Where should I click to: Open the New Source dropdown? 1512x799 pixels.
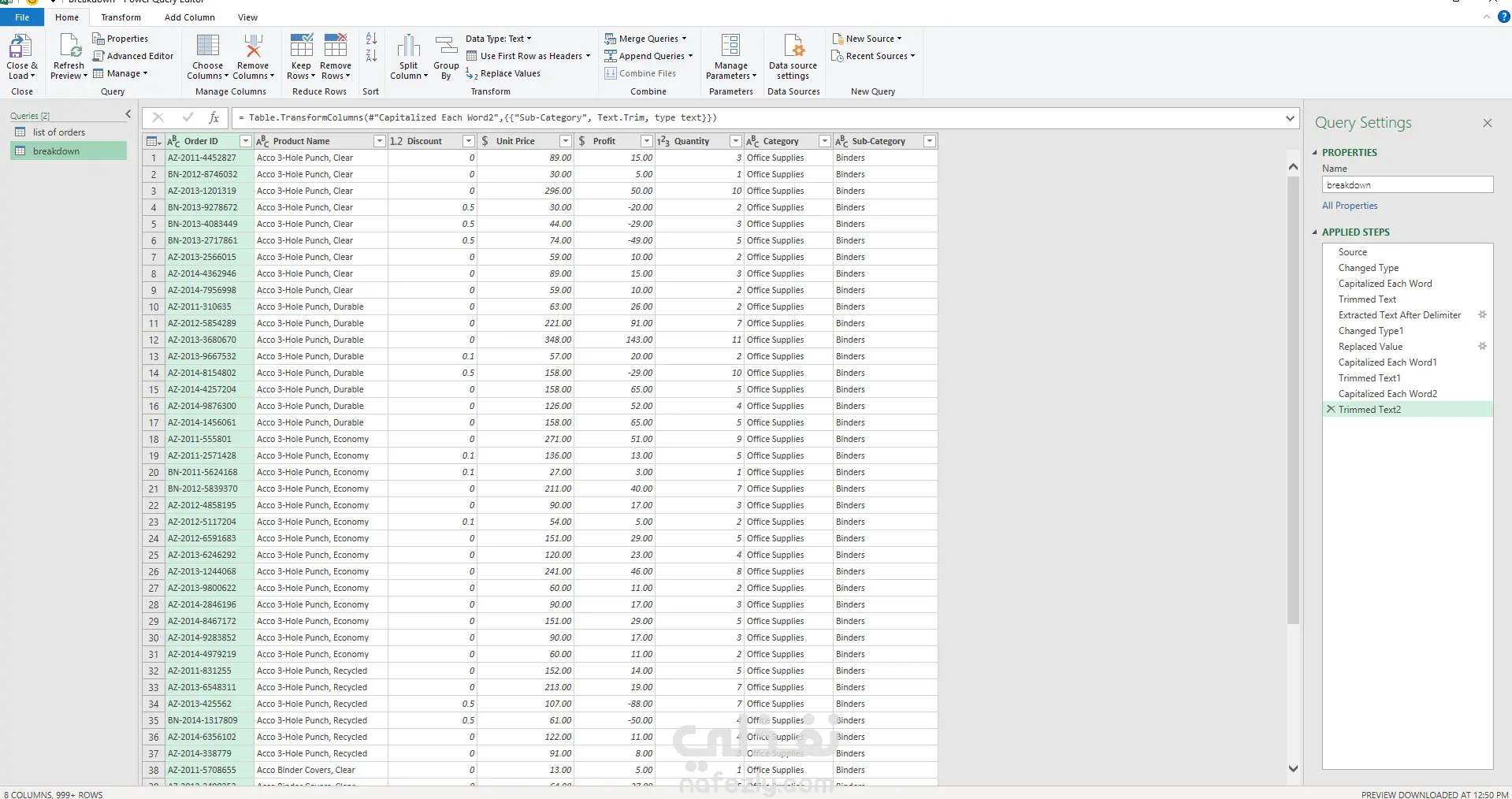pos(867,39)
